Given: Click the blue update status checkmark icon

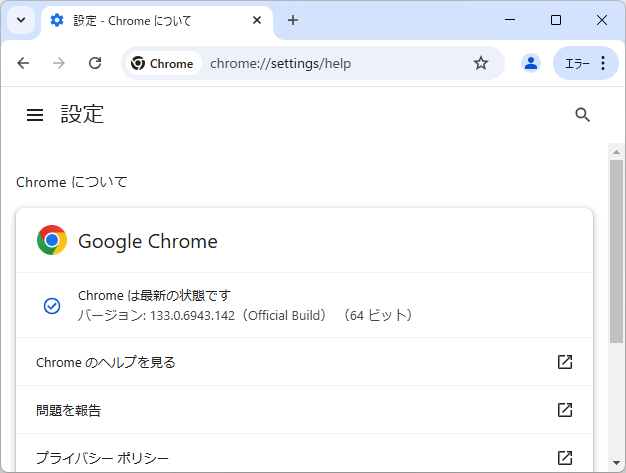Looking at the screenshot, I should tap(52, 306).
